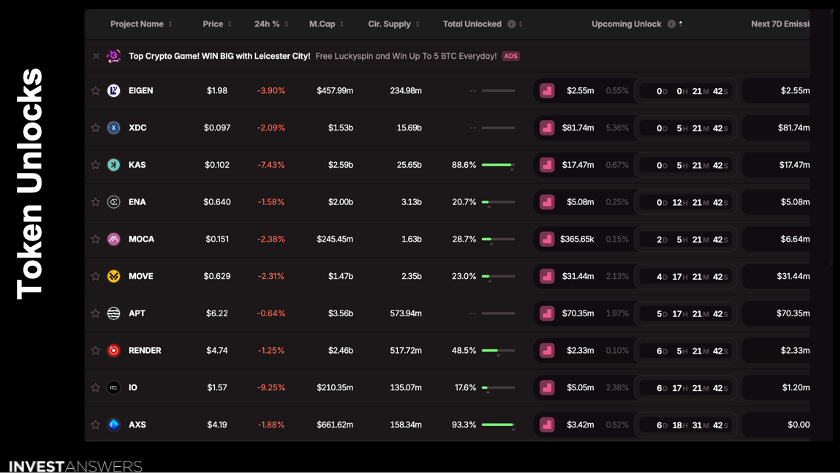
Task: Click the EIGEN unlock countdown timer
Action: click(x=686, y=91)
